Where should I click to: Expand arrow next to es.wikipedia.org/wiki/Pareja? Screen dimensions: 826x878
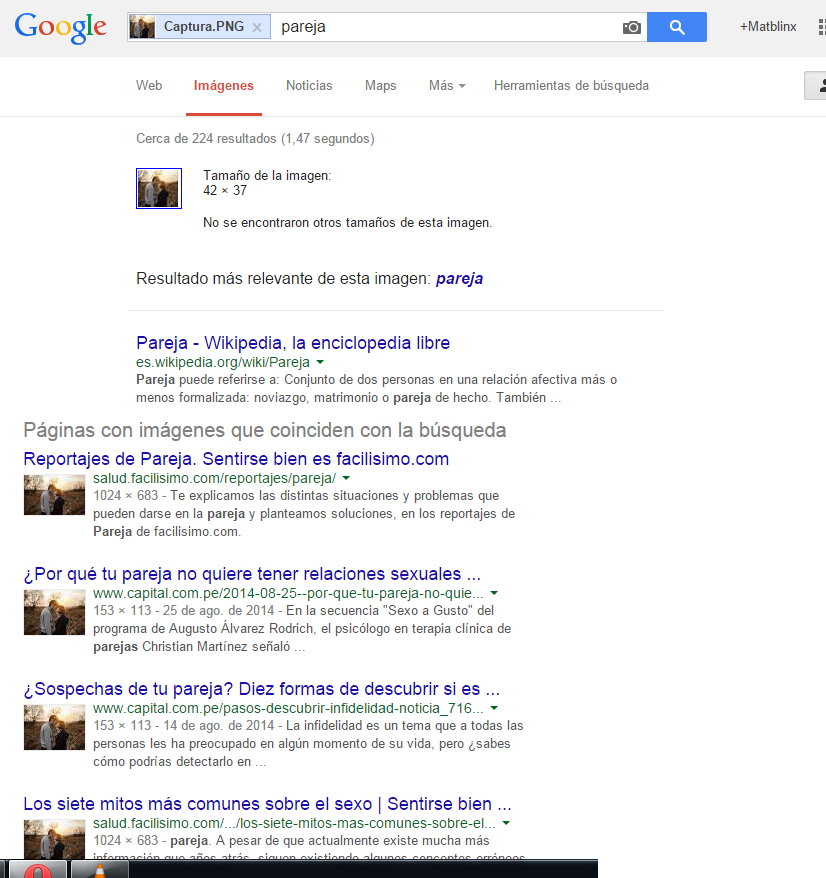click(320, 362)
